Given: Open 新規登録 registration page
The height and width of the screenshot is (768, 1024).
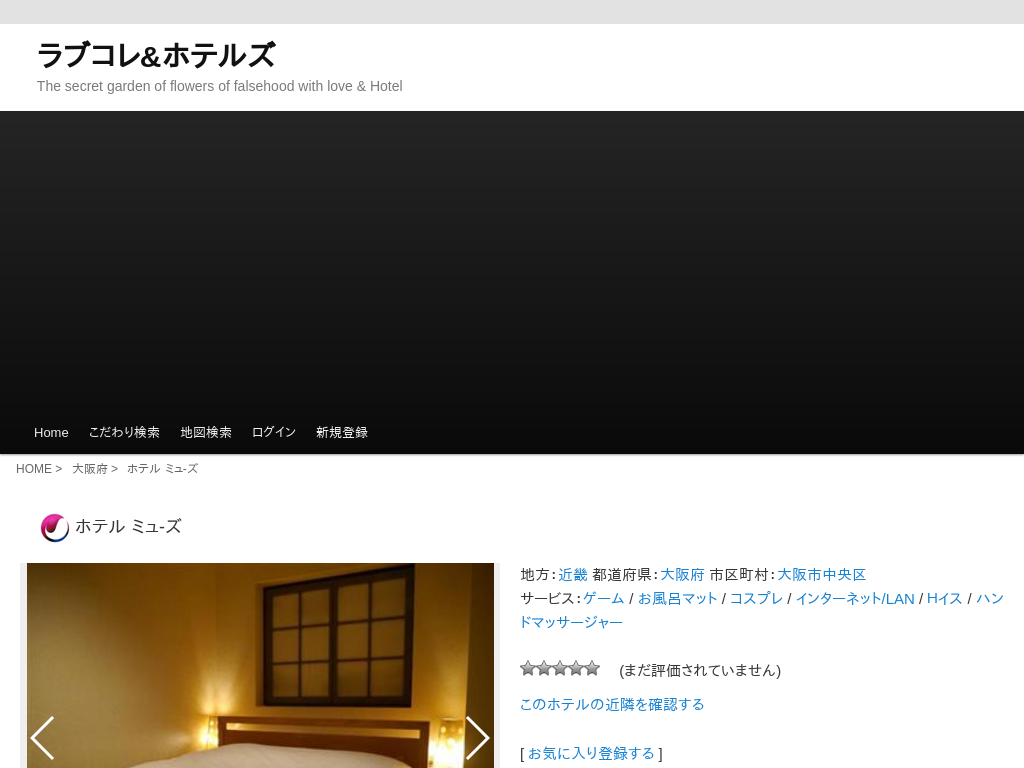Looking at the screenshot, I should coord(342,432).
